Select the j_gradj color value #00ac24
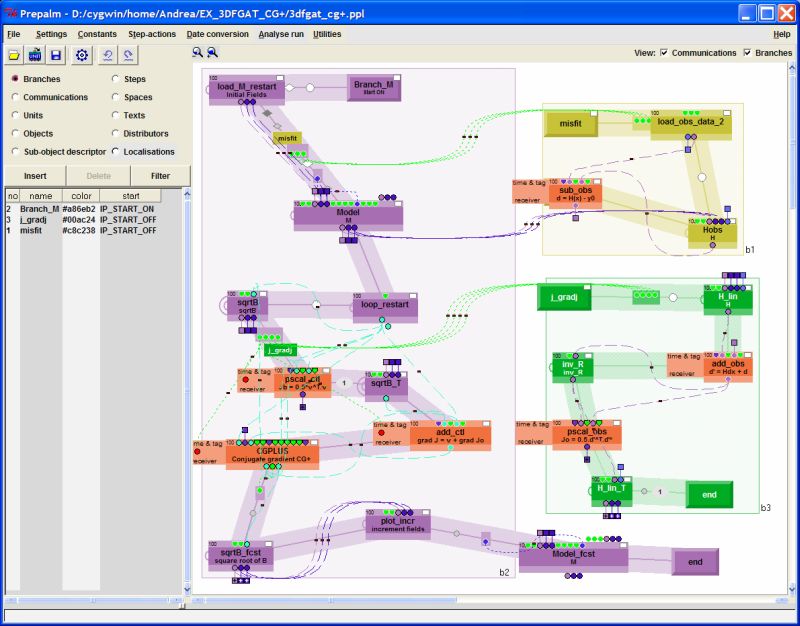 click(80, 219)
